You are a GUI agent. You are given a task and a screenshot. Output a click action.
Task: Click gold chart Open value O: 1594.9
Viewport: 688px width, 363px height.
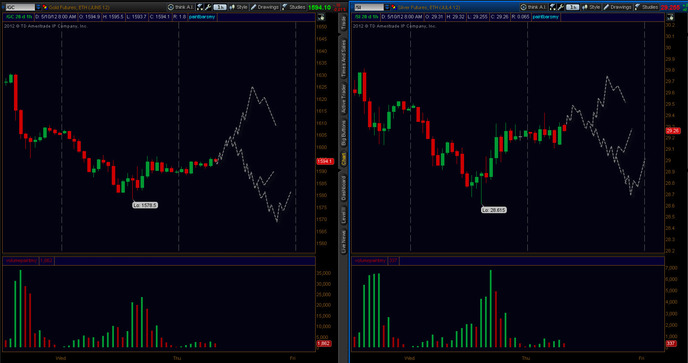click(x=91, y=17)
